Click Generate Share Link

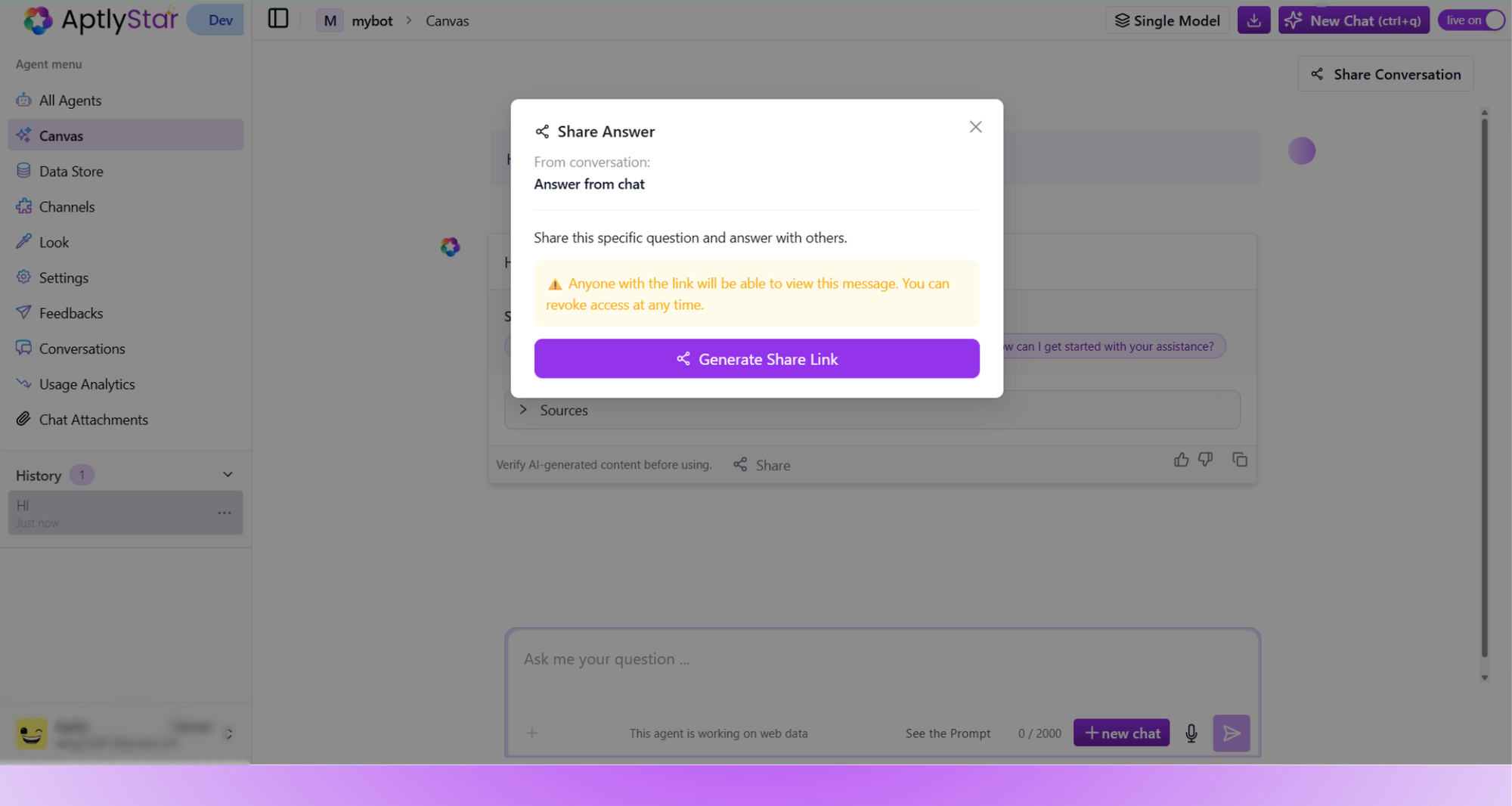click(x=757, y=358)
